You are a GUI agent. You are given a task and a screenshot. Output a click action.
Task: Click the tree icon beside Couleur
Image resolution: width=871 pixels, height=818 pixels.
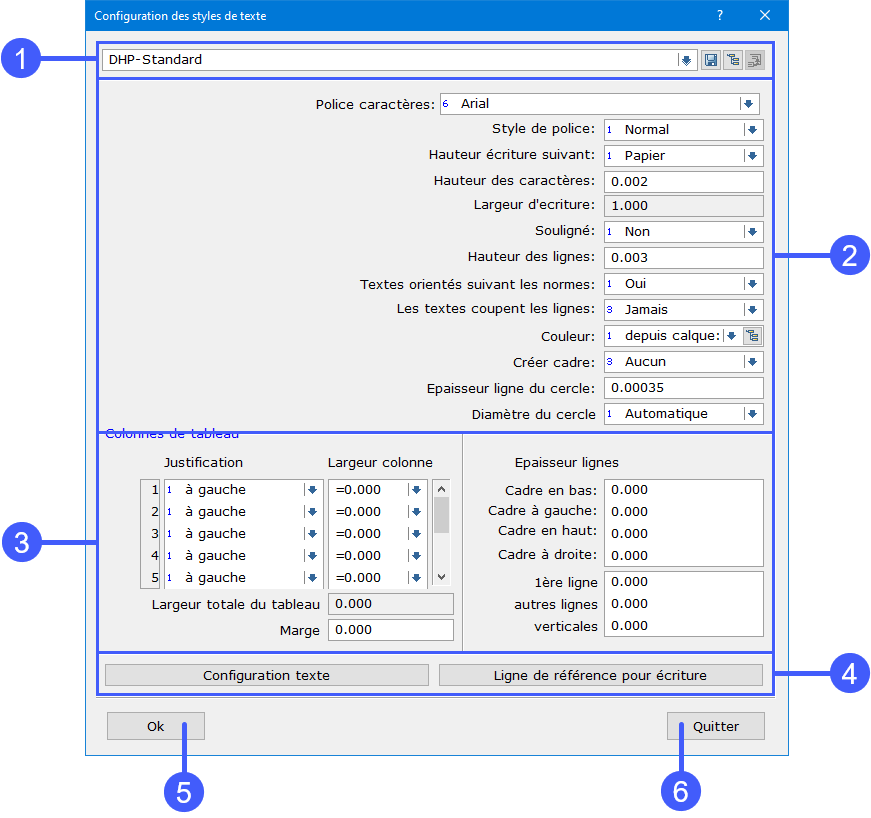point(753,336)
